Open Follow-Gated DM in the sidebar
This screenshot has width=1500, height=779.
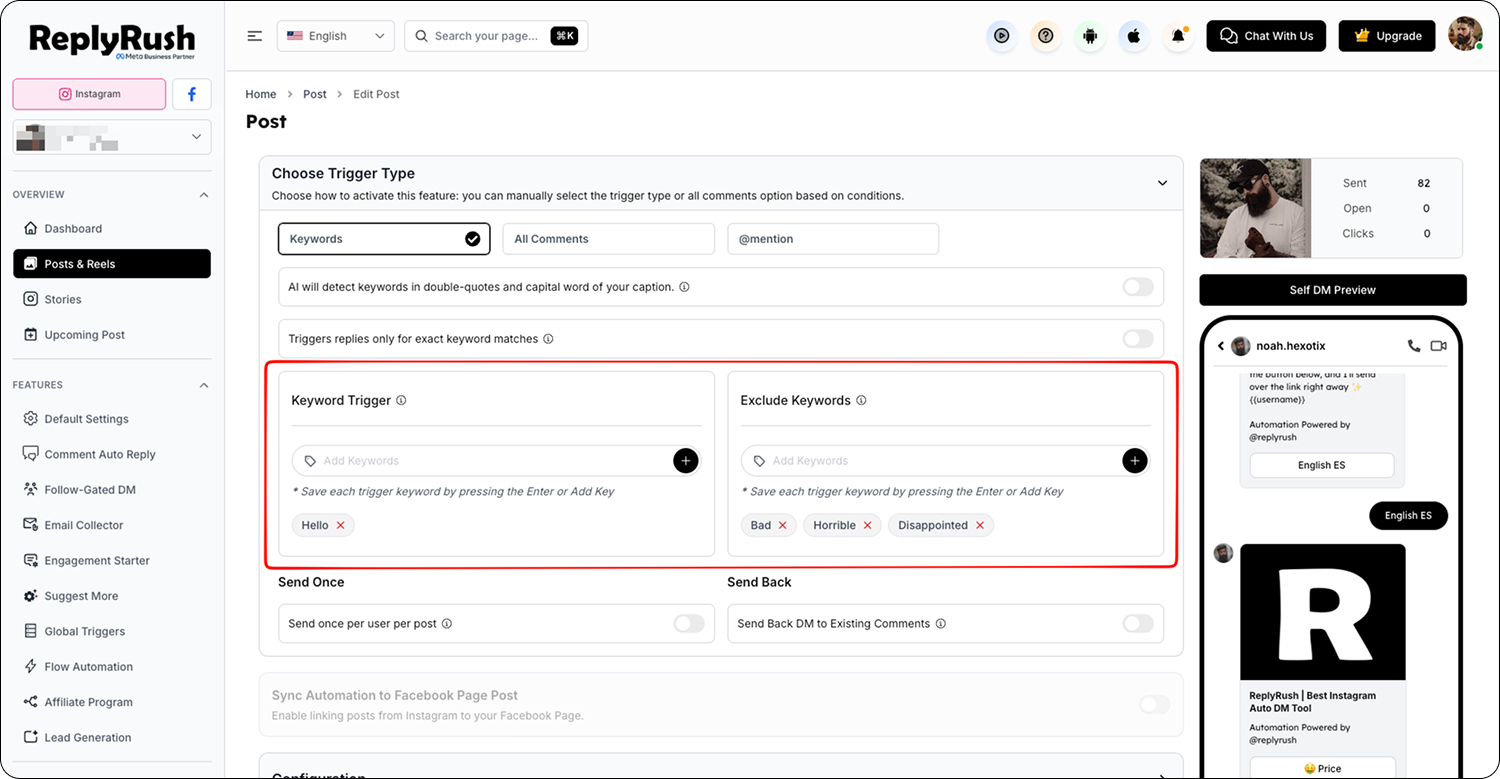(x=112, y=490)
